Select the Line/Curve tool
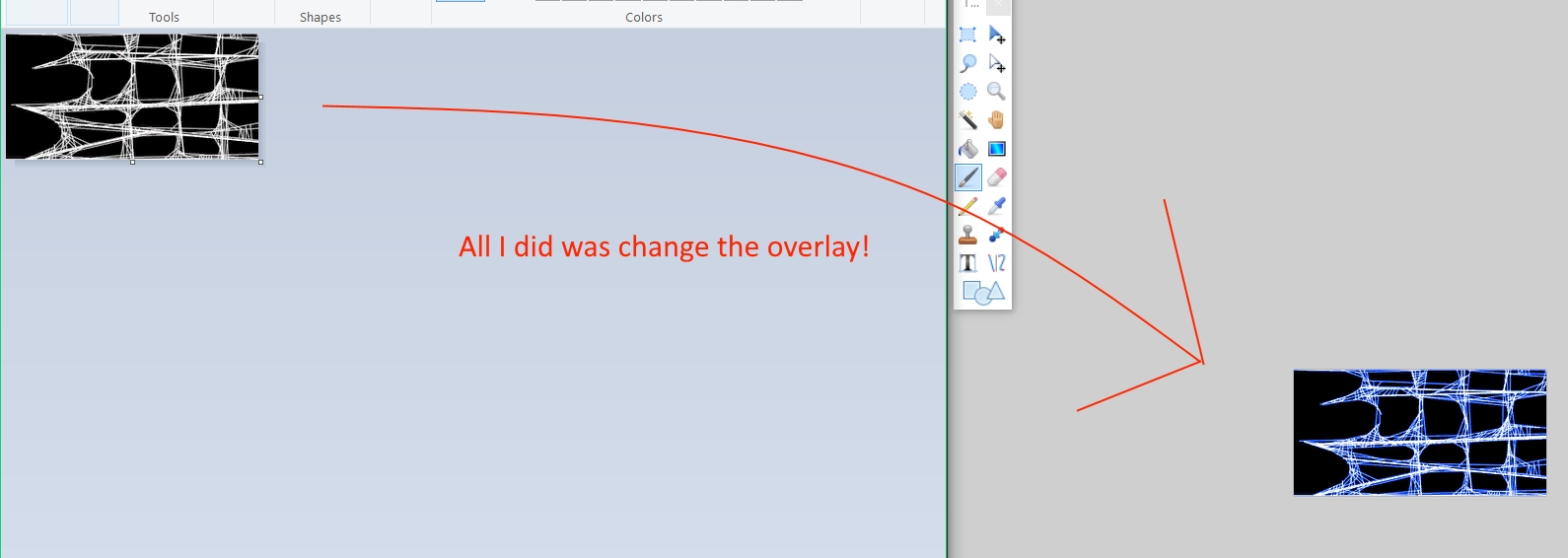Image resolution: width=1568 pixels, height=558 pixels. [997, 263]
